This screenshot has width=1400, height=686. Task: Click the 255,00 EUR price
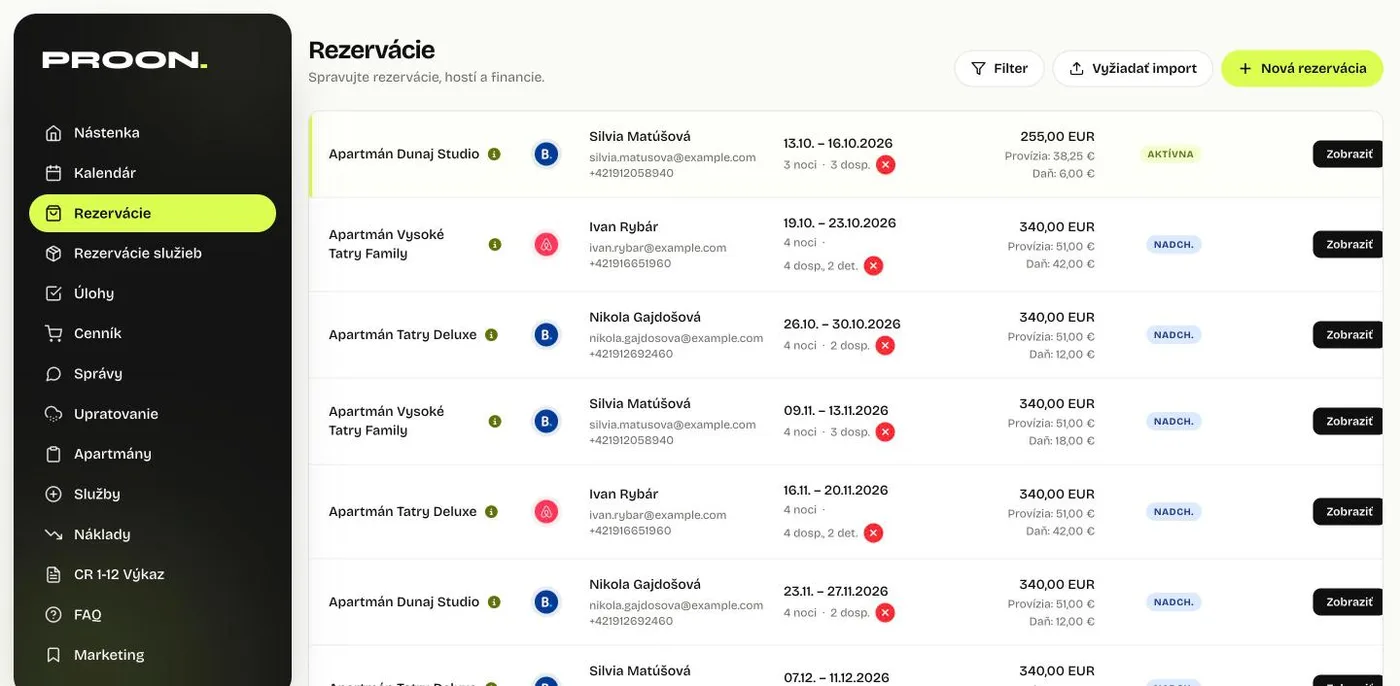(x=1057, y=136)
